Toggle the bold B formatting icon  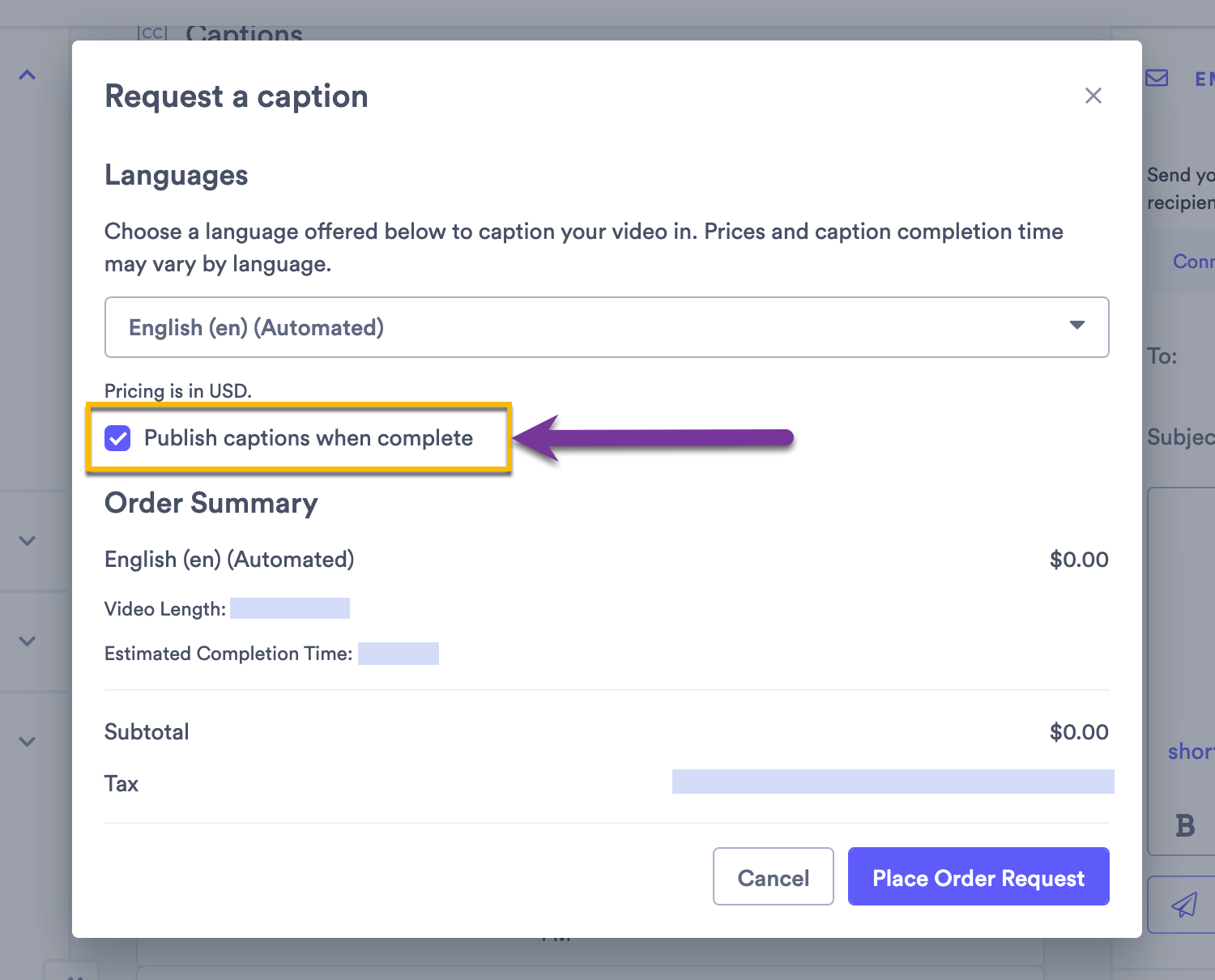click(x=1185, y=825)
